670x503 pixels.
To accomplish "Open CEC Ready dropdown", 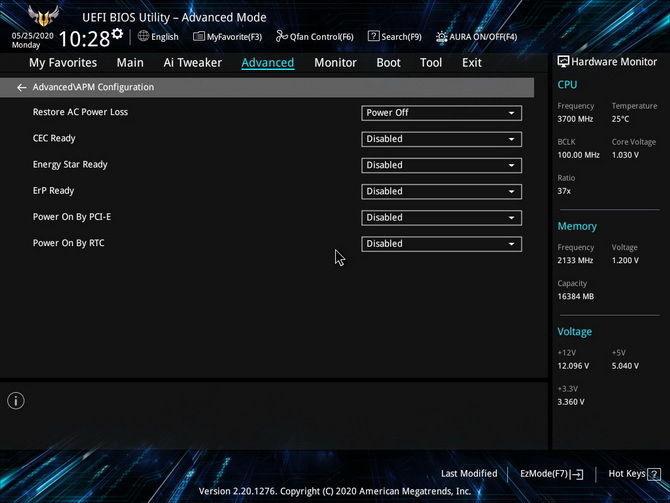I will [x=441, y=139].
